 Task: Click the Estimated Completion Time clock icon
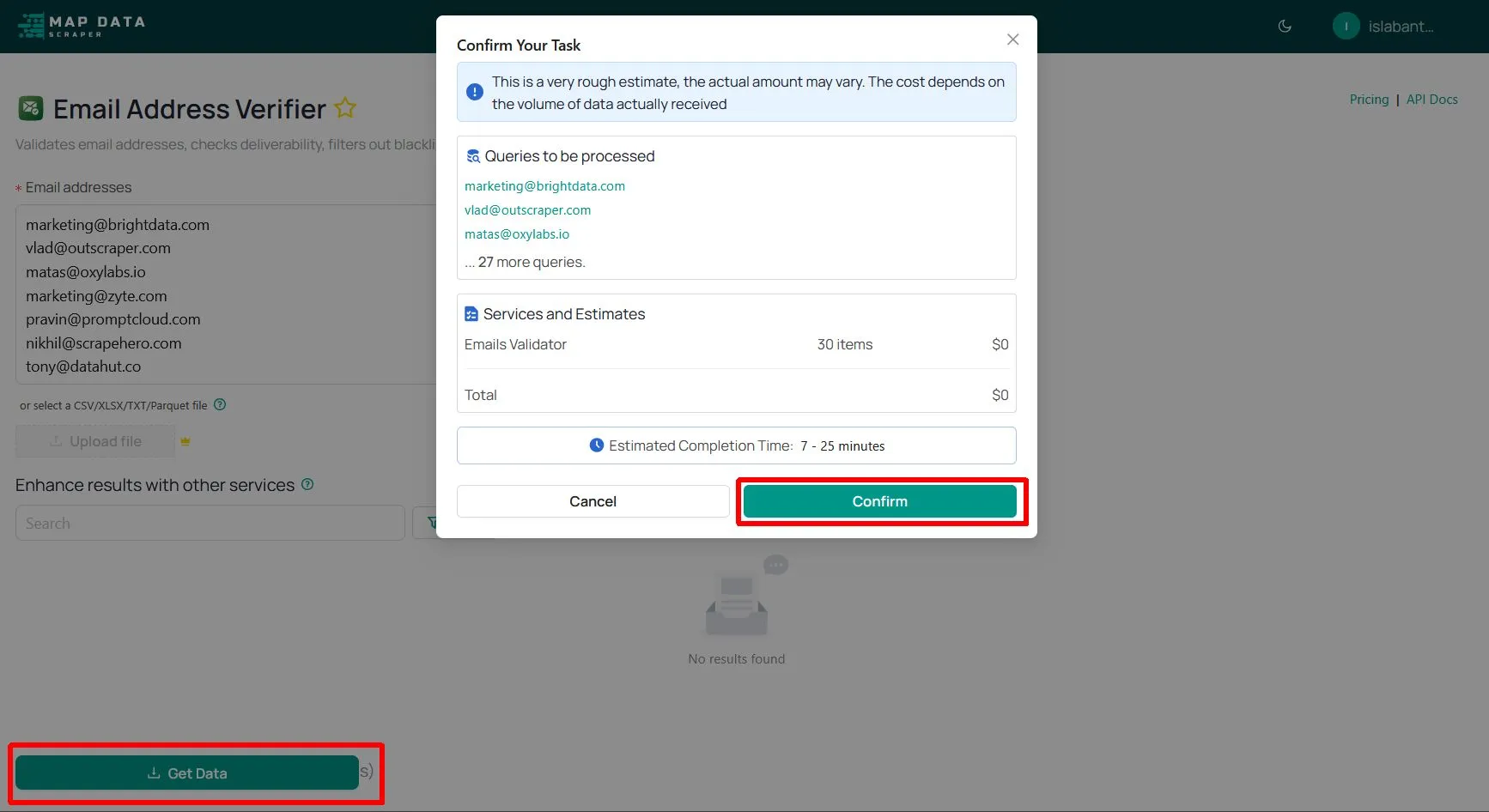pyautogui.click(x=597, y=445)
